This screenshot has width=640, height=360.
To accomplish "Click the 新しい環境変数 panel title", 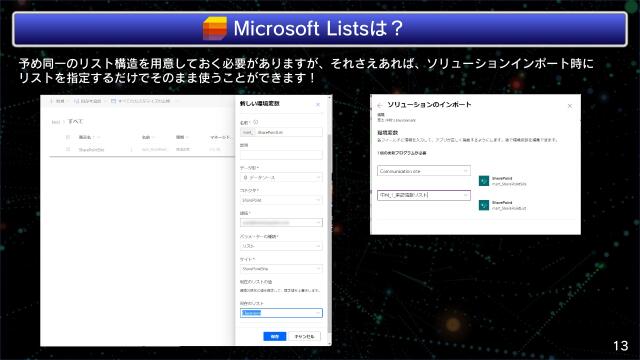I will point(260,104).
